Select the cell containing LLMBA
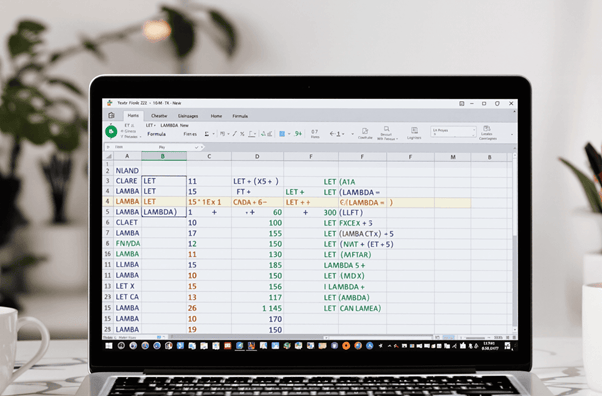Screen dimensions: 602x396 click(127, 265)
